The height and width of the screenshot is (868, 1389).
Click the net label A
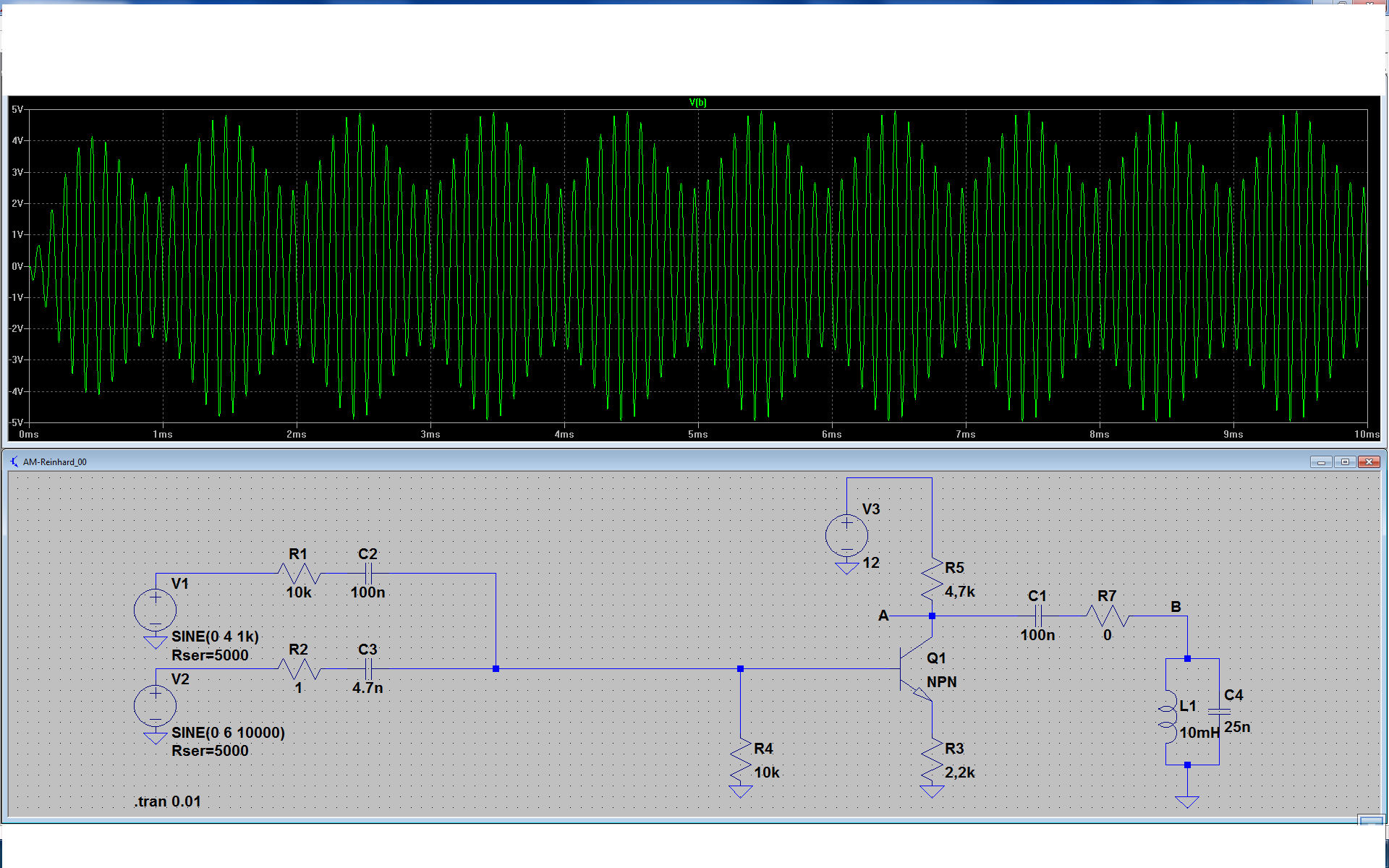[x=883, y=616]
